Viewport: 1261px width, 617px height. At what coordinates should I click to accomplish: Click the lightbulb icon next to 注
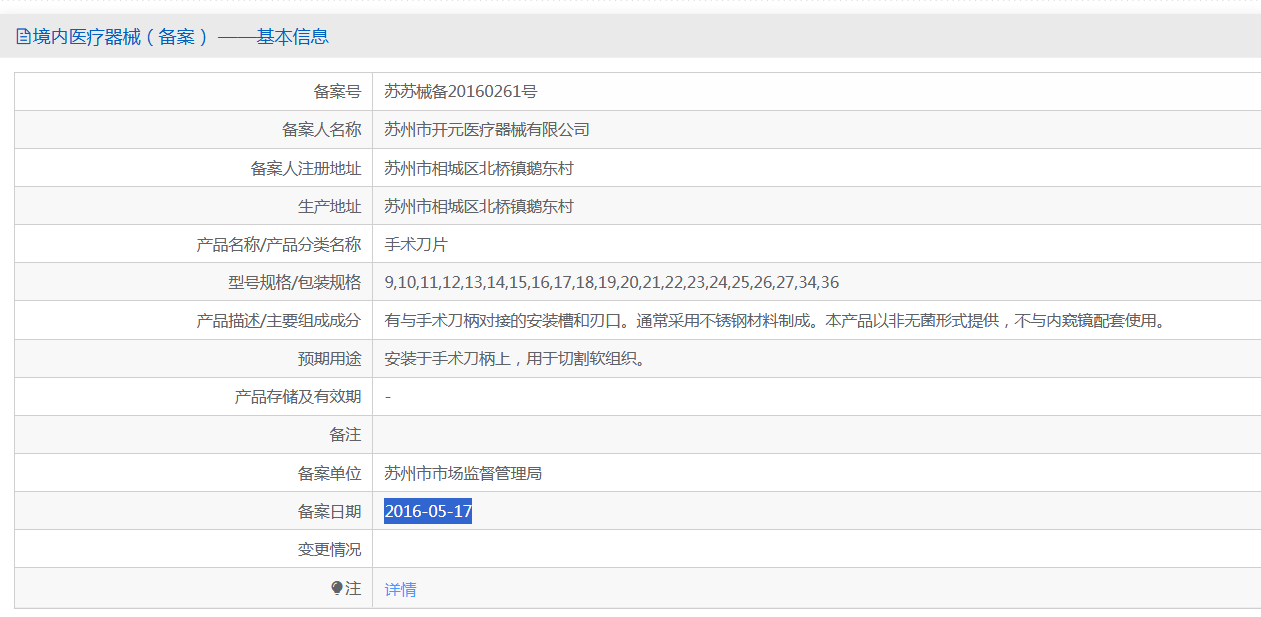[x=337, y=588]
